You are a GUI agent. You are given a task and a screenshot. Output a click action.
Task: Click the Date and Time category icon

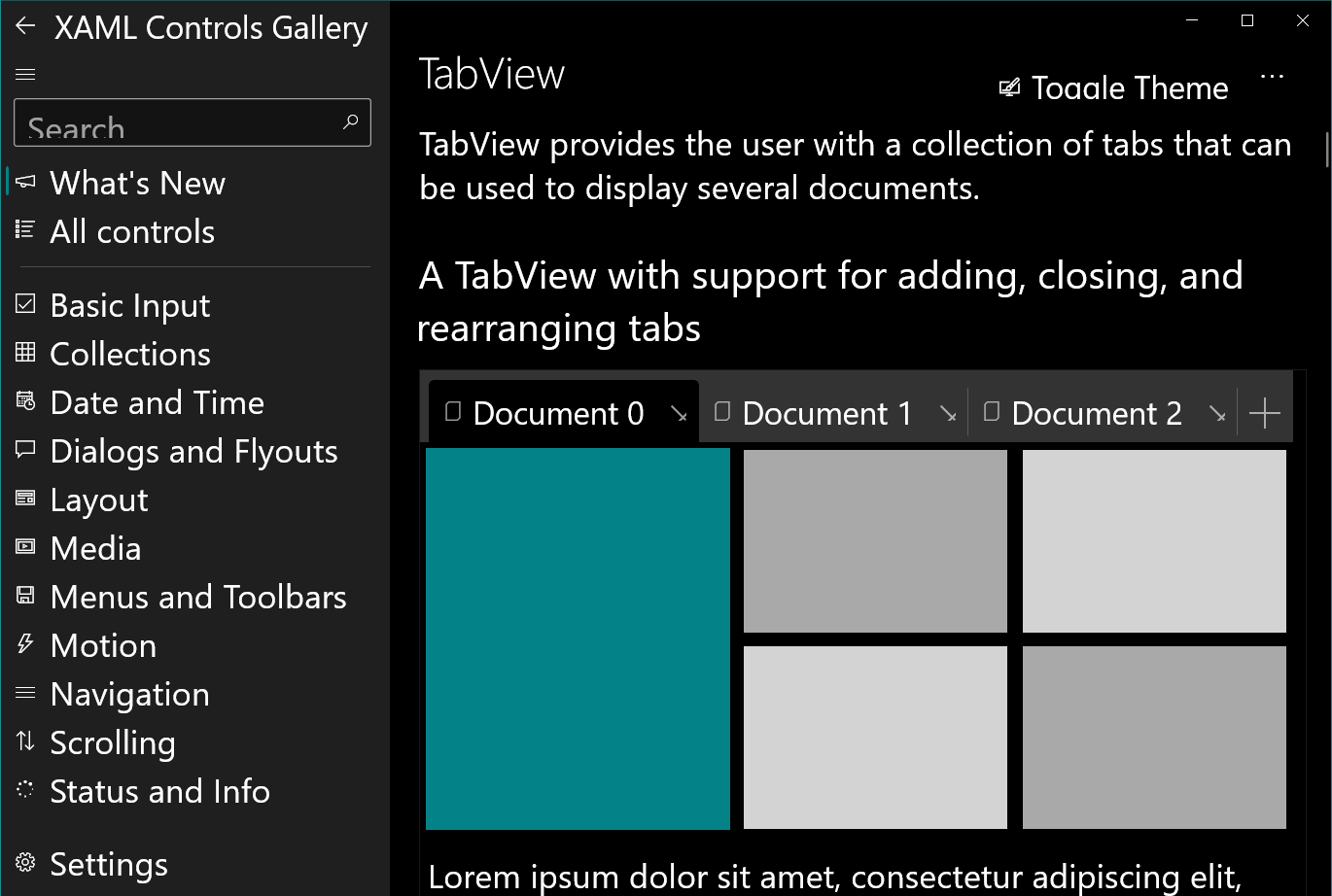coord(24,401)
